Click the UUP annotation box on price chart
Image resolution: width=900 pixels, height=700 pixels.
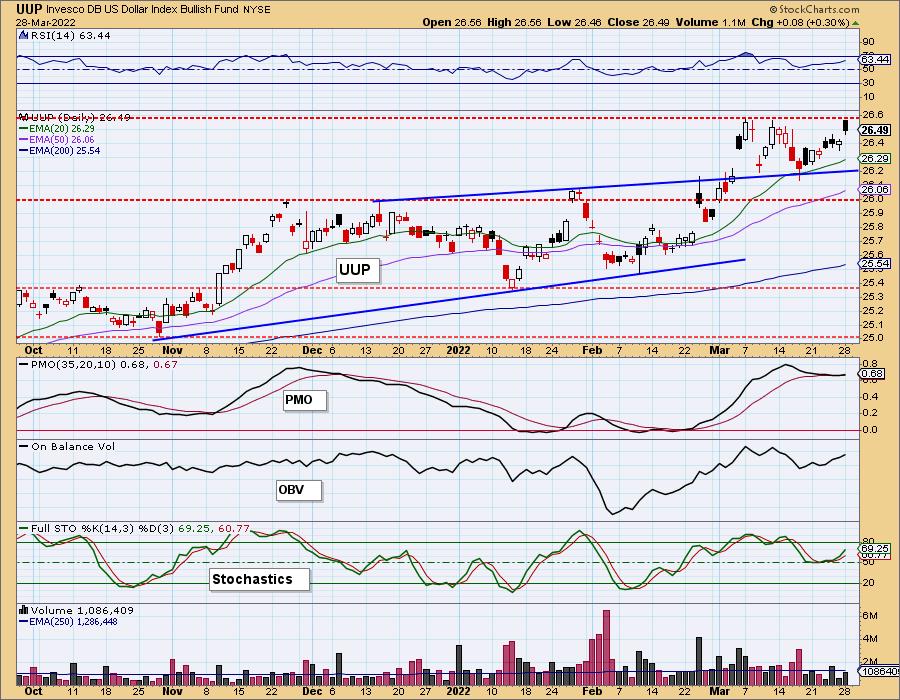(358, 270)
